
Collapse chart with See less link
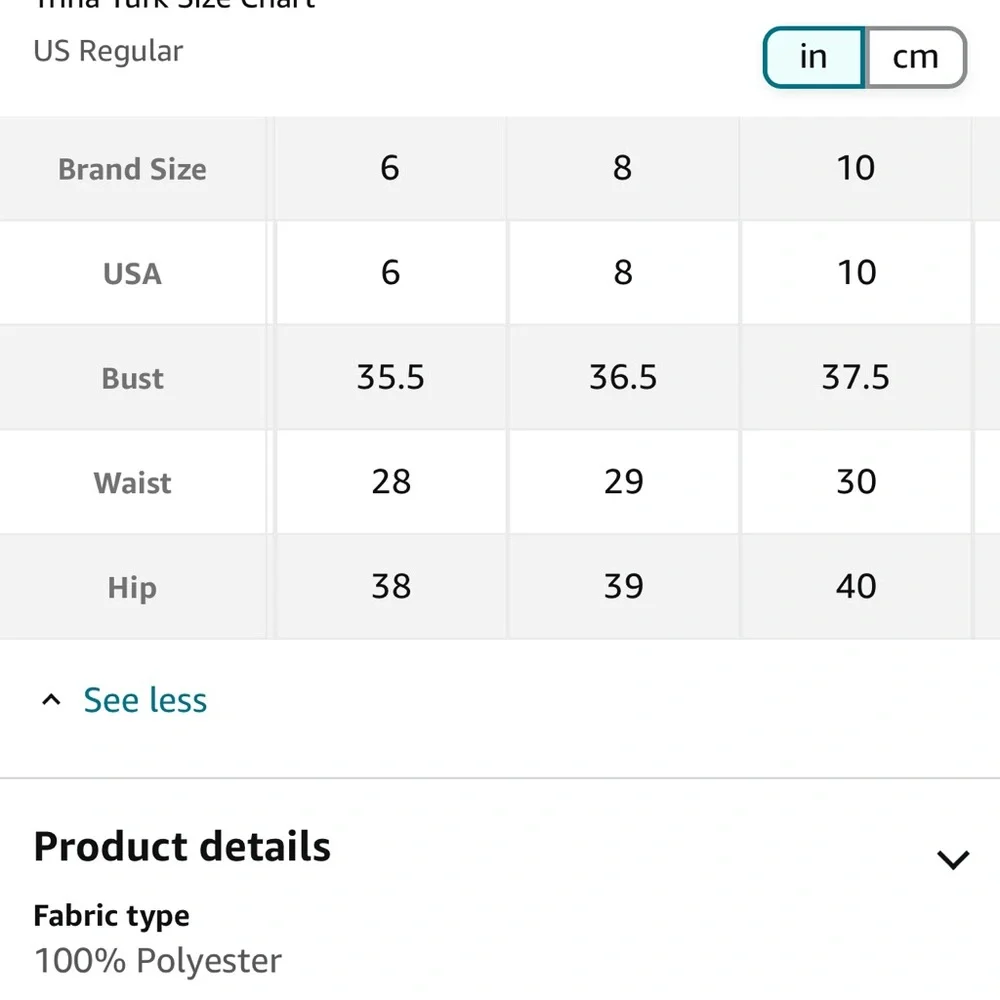[145, 700]
